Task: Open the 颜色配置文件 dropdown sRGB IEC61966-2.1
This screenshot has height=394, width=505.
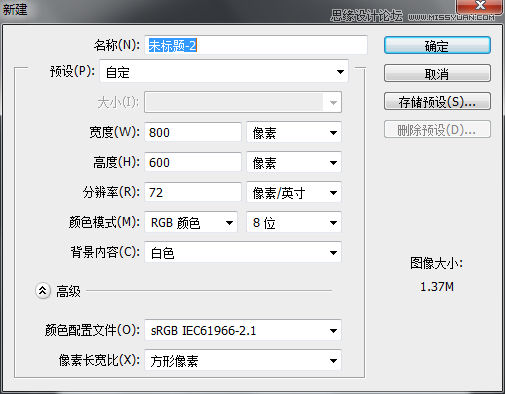Action: coord(243,330)
